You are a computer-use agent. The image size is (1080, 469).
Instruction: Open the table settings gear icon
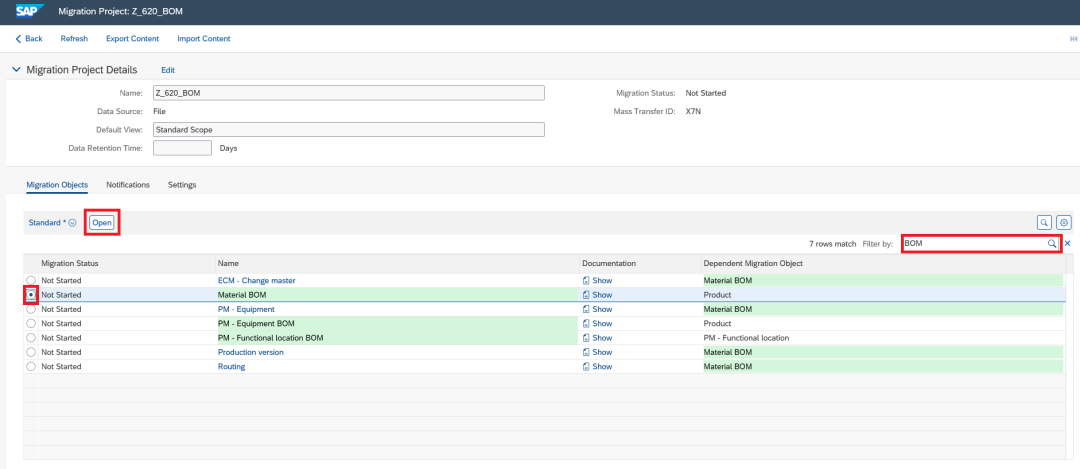pos(1064,222)
